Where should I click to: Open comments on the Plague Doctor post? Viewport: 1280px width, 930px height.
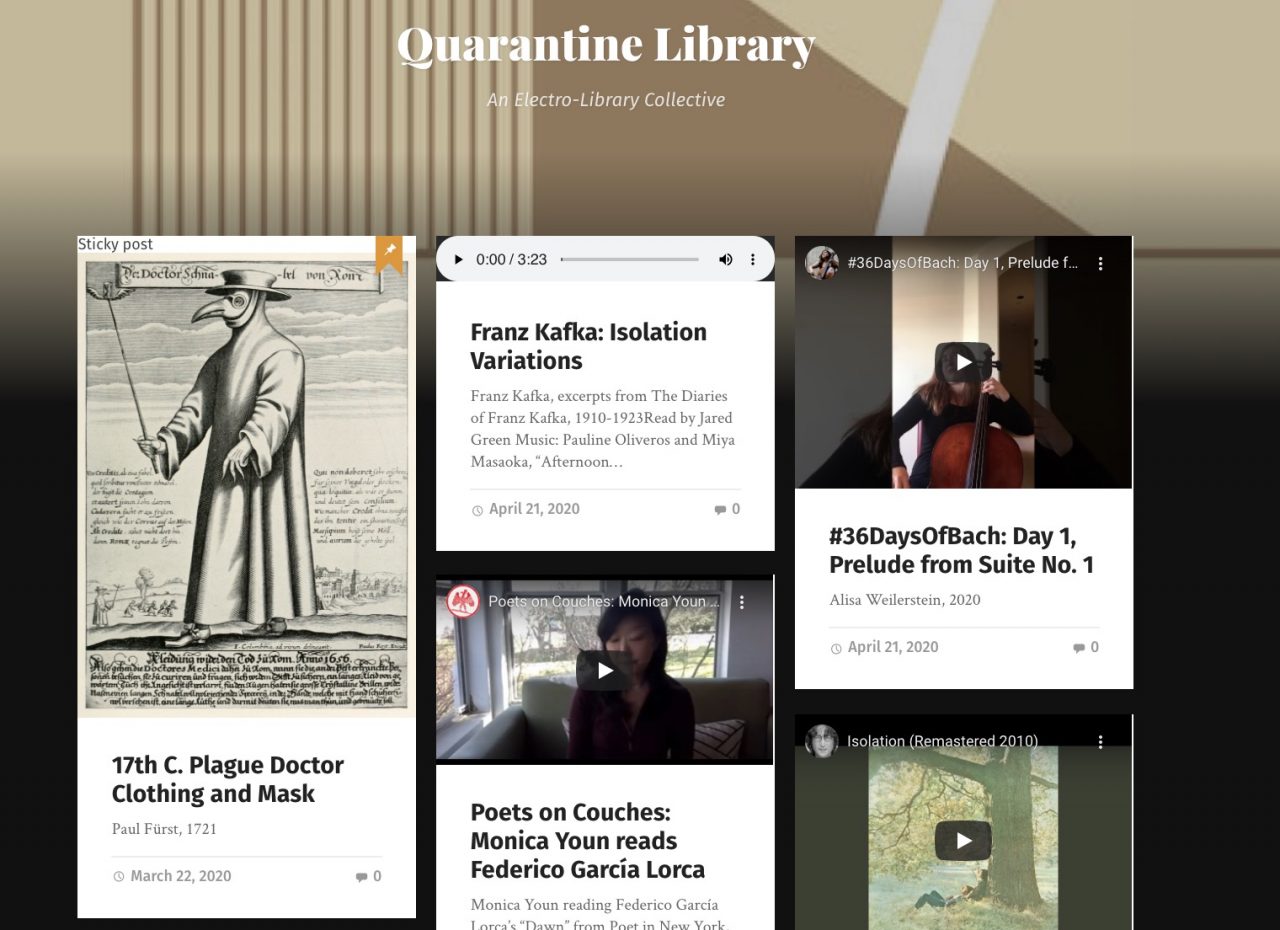[x=368, y=876]
